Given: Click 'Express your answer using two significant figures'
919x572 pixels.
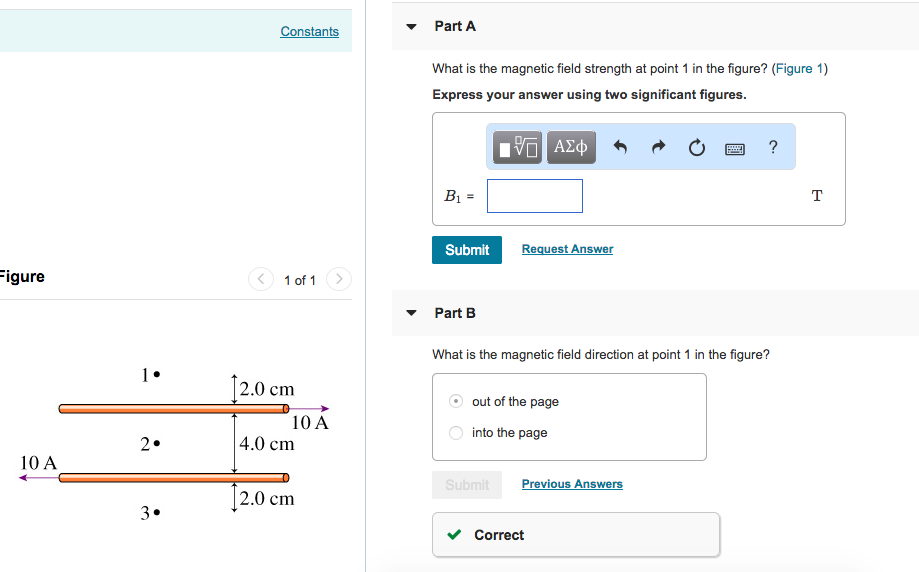Looking at the screenshot, I should point(589,94).
